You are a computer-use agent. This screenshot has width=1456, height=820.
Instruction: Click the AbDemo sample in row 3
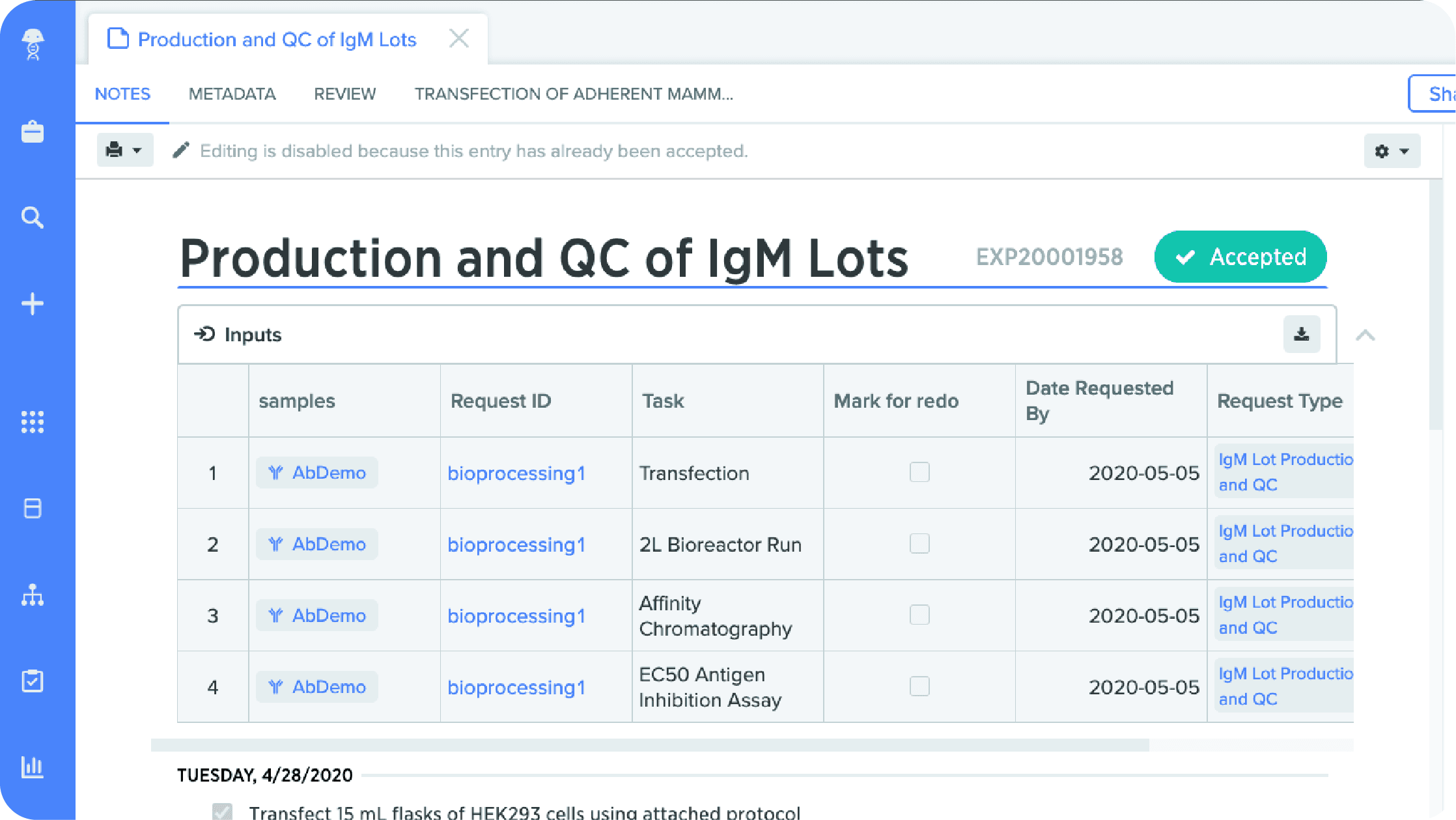coord(317,615)
